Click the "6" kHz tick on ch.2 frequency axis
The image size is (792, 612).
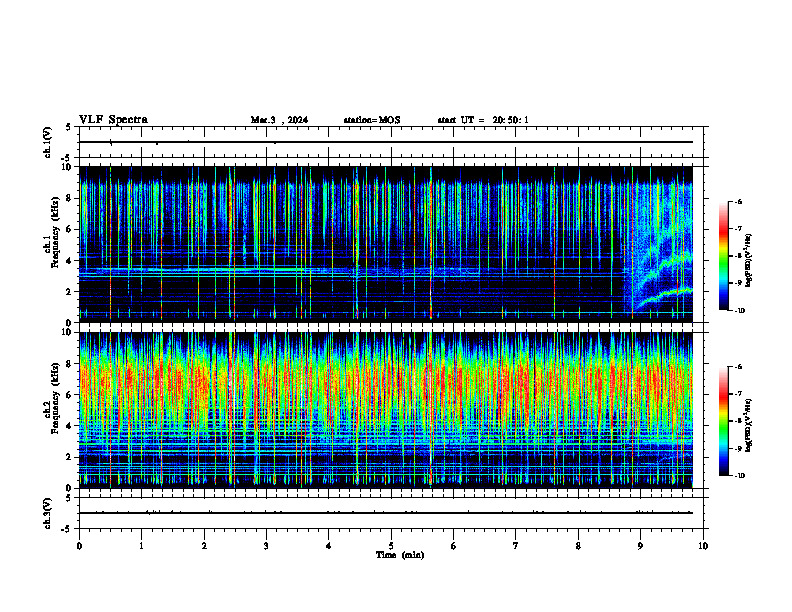(x=71, y=395)
